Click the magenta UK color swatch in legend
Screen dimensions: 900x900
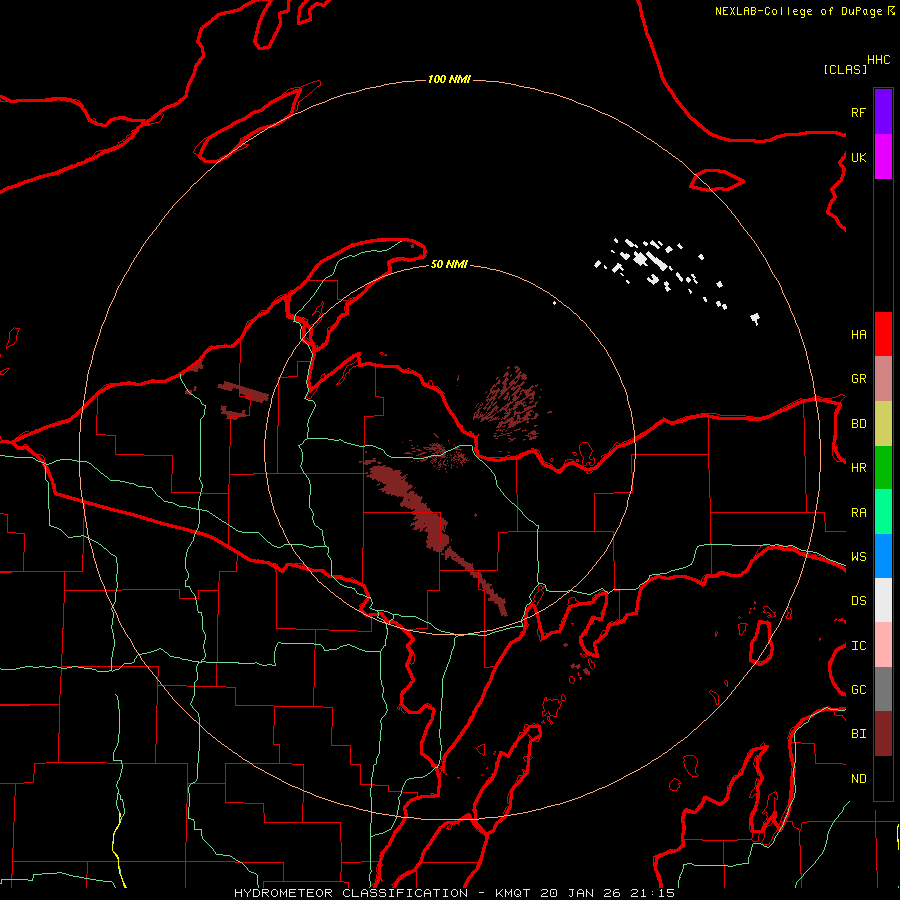(x=883, y=157)
